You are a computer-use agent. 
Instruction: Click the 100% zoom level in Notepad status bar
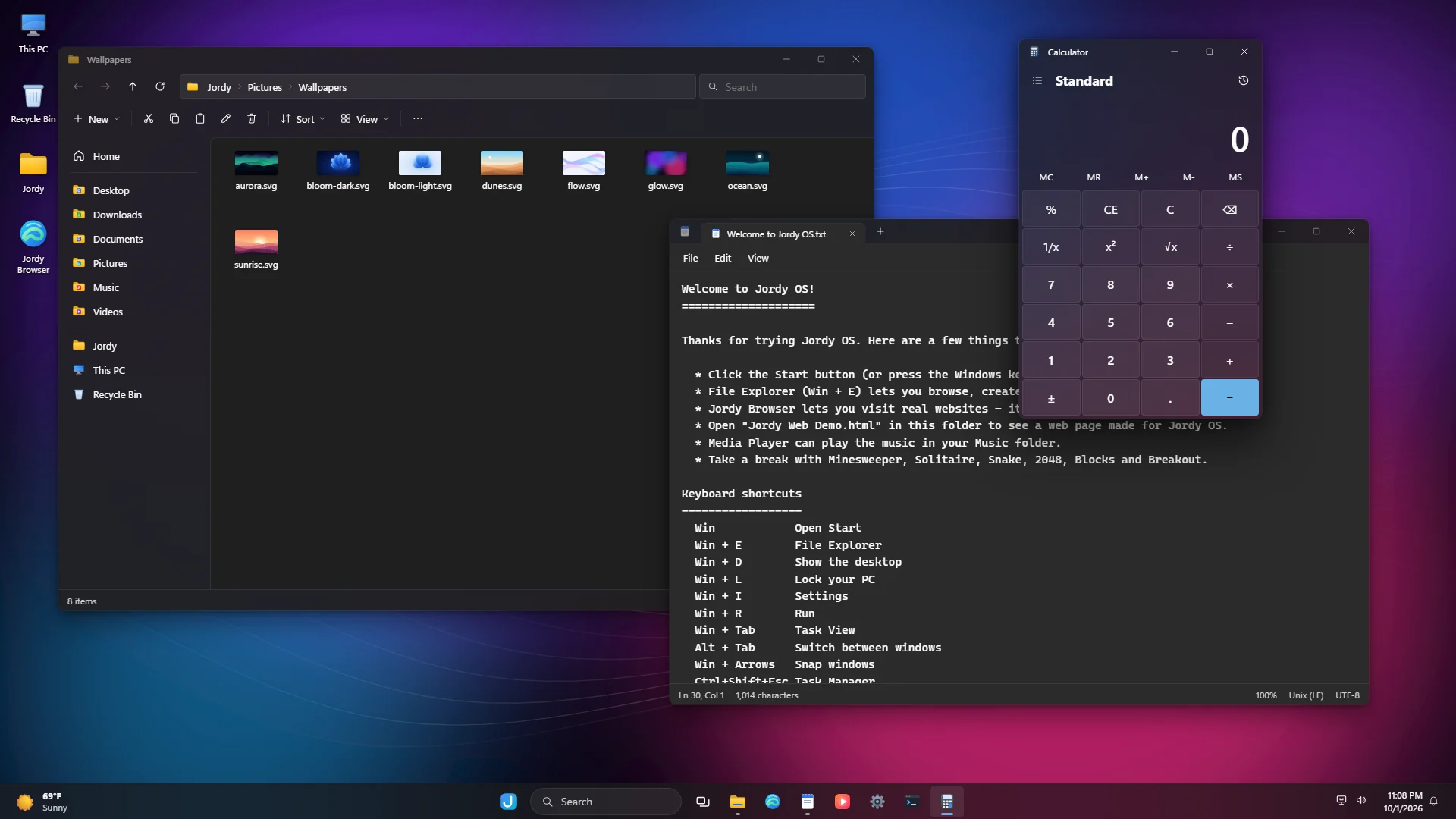point(1266,695)
